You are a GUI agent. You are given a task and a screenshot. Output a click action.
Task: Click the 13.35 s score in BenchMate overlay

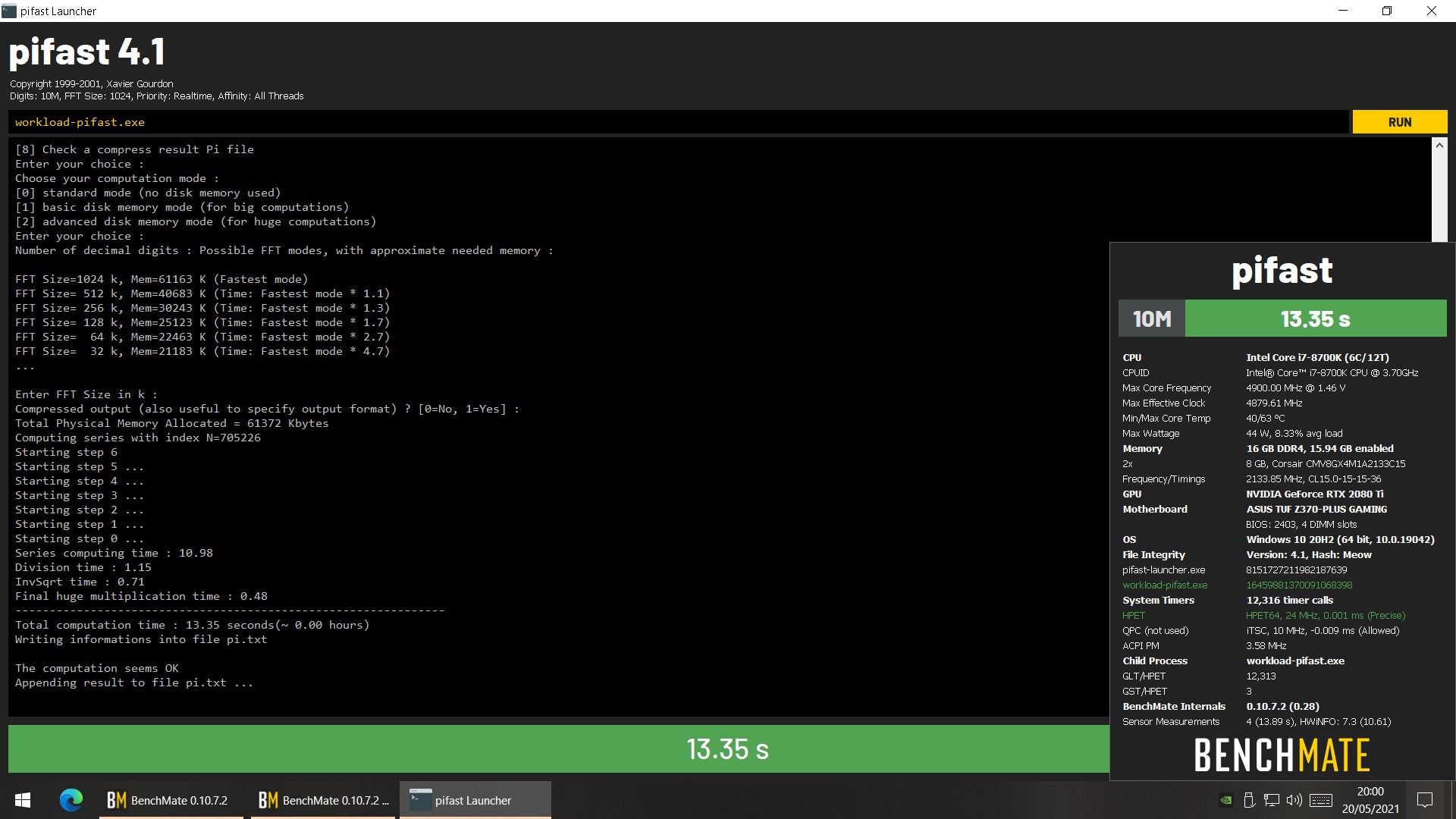pos(1316,318)
